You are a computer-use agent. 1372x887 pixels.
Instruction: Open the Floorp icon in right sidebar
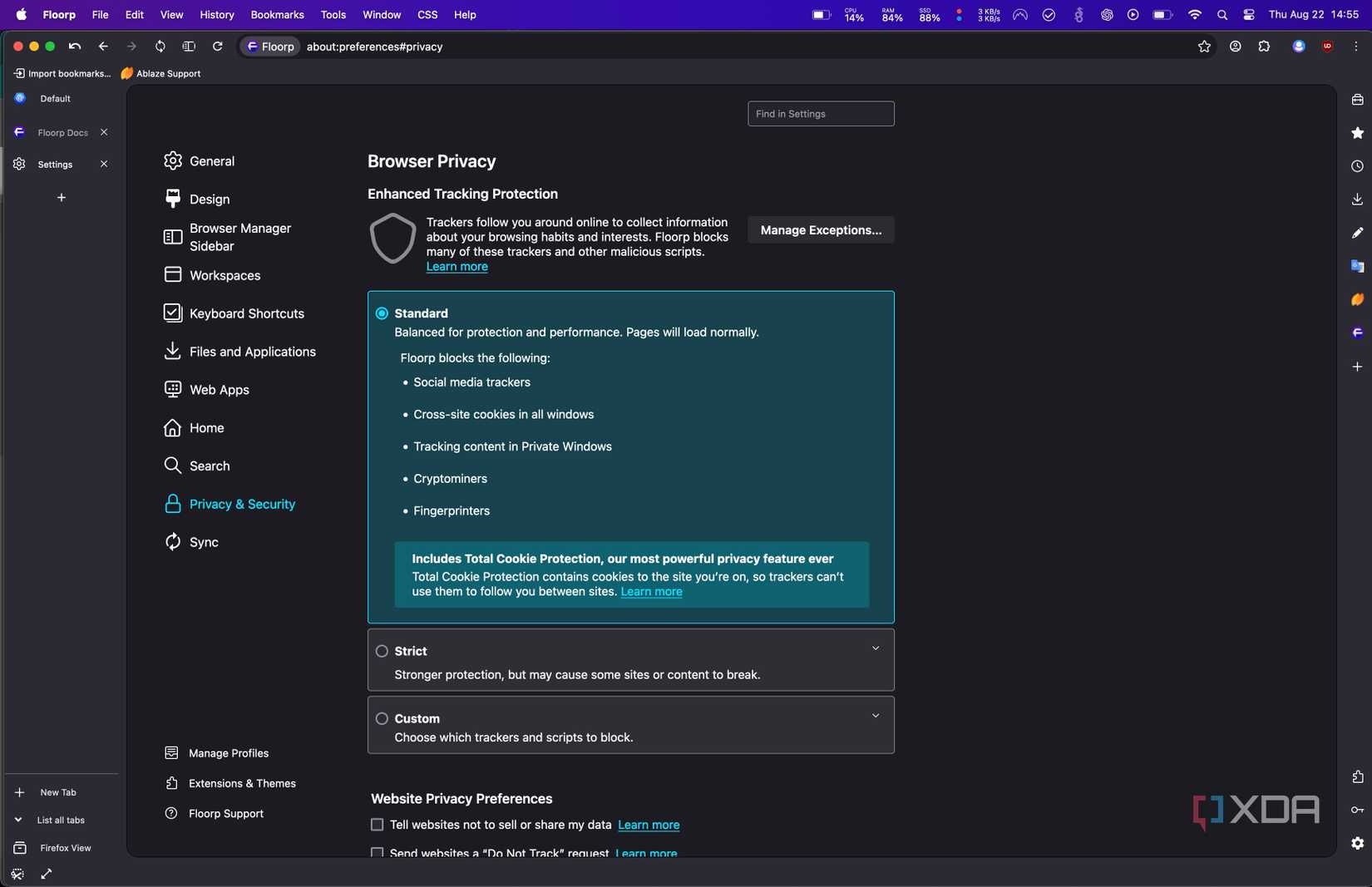coord(1358,333)
